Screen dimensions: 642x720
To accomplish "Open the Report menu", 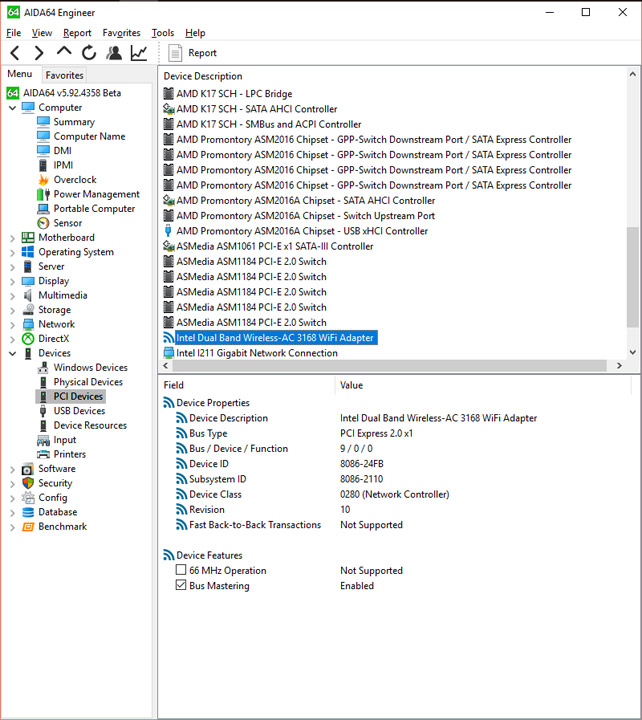I will pos(77,33).
